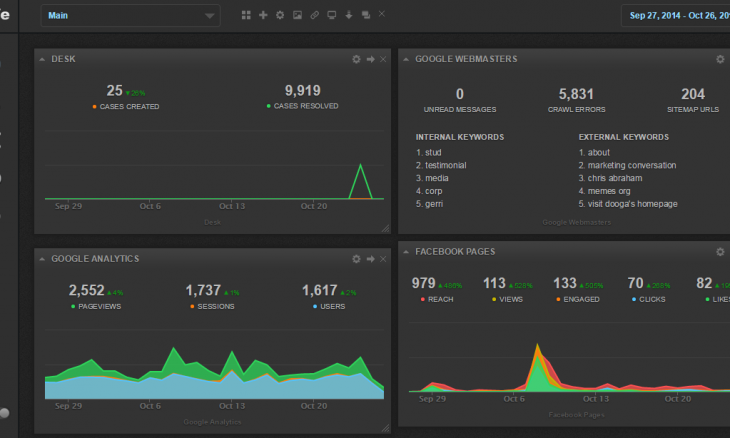This screenshot has width=730, height=438.
Task: Collapse the Desk widget
Action: pos(42,60)
